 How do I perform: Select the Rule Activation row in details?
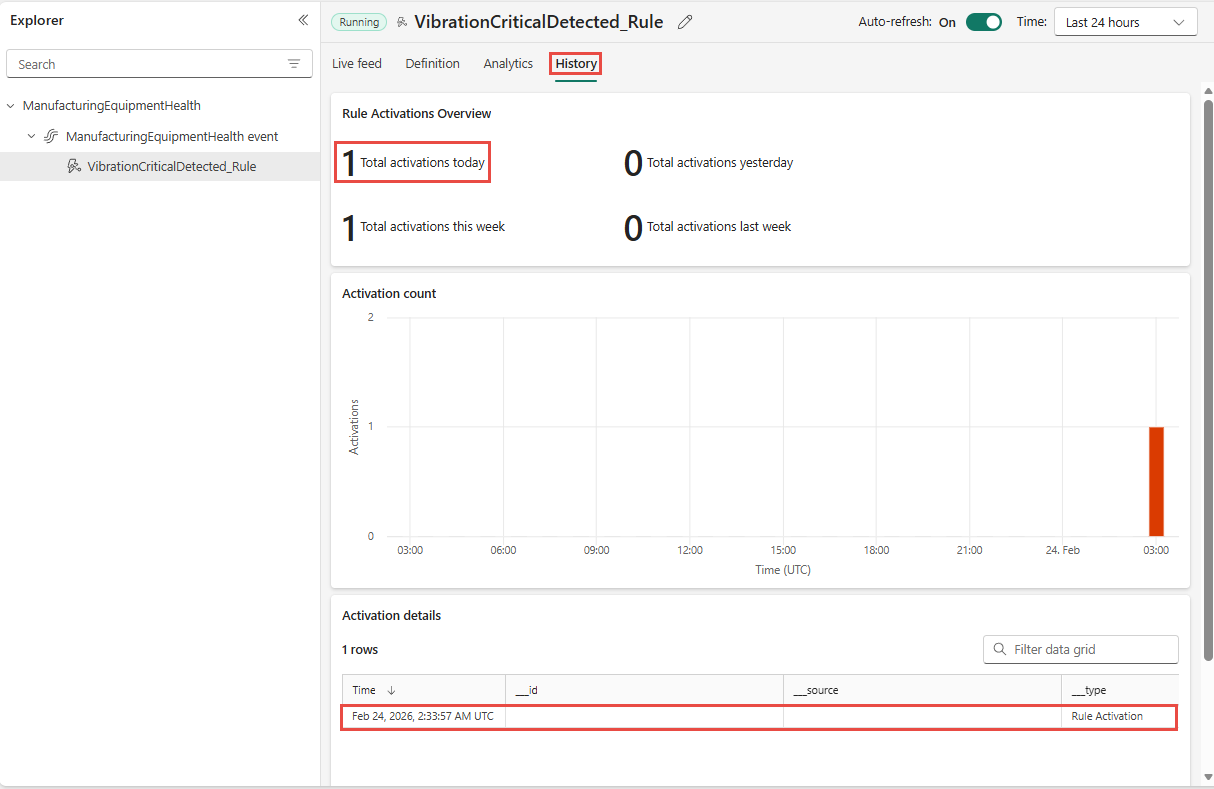coord(759,716)
